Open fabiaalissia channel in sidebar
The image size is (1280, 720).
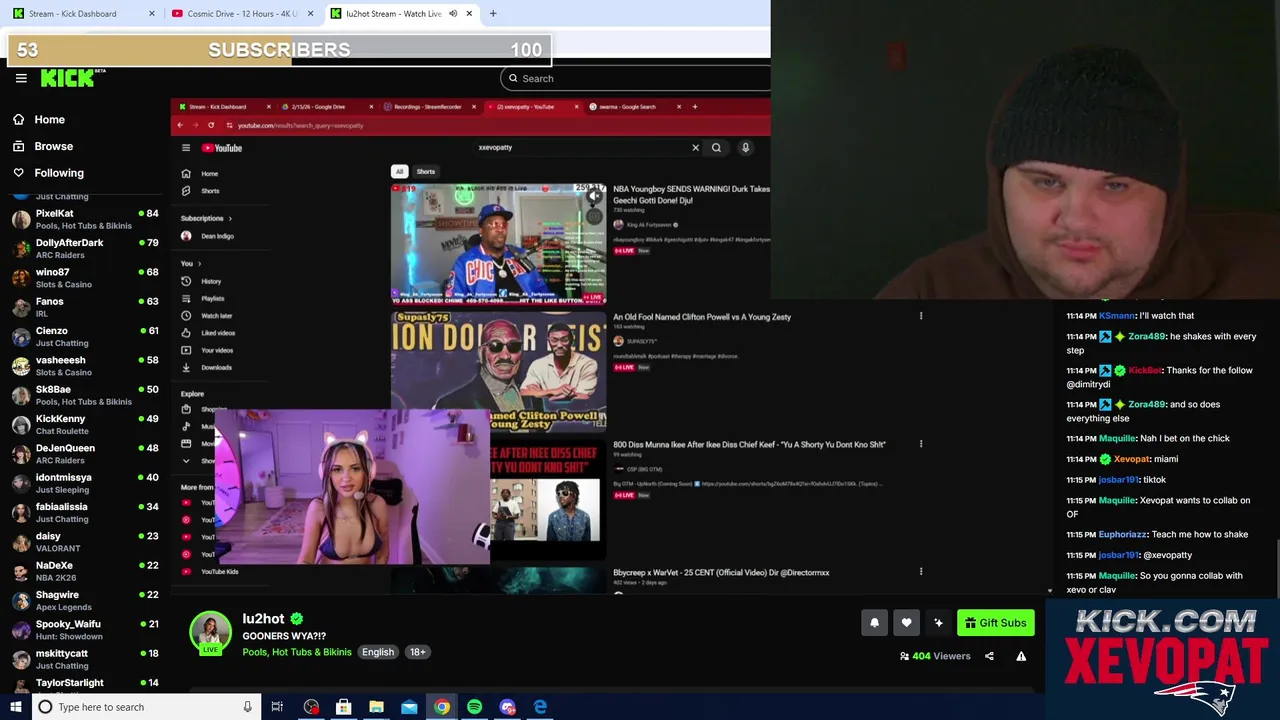85,512
